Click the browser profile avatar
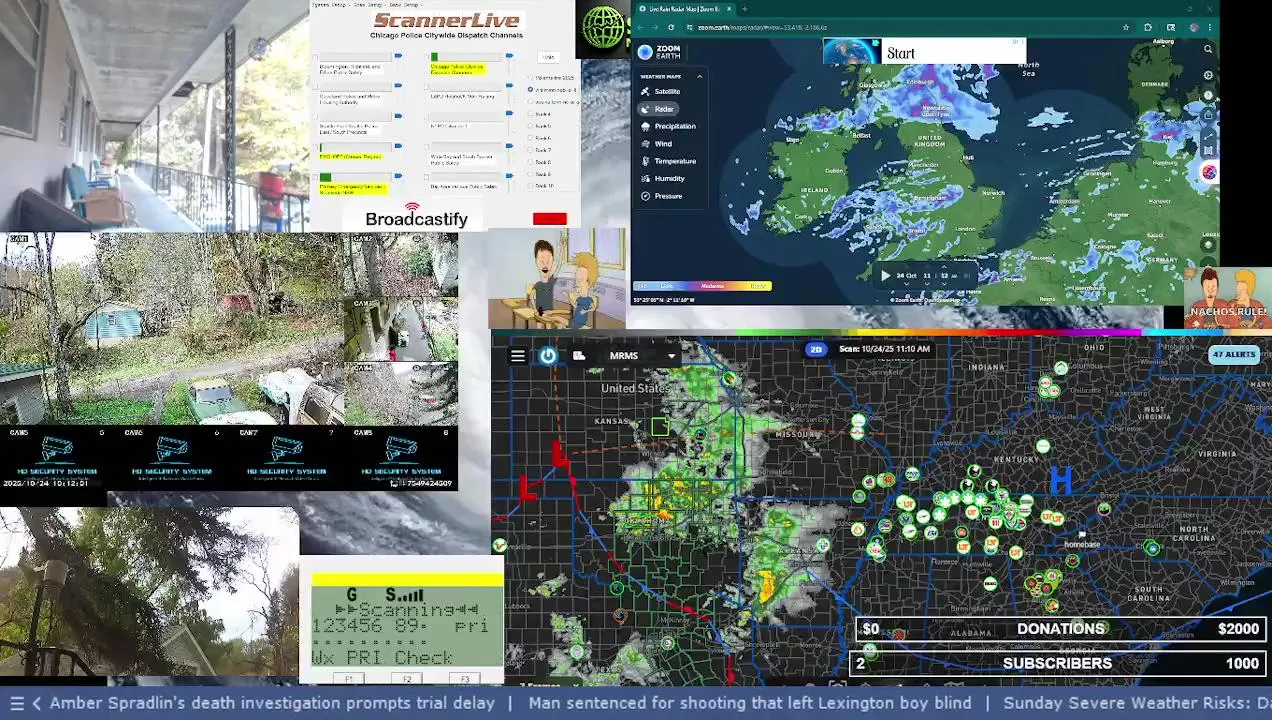Screen dimensions: 1272x720 tap(1194, 28)
